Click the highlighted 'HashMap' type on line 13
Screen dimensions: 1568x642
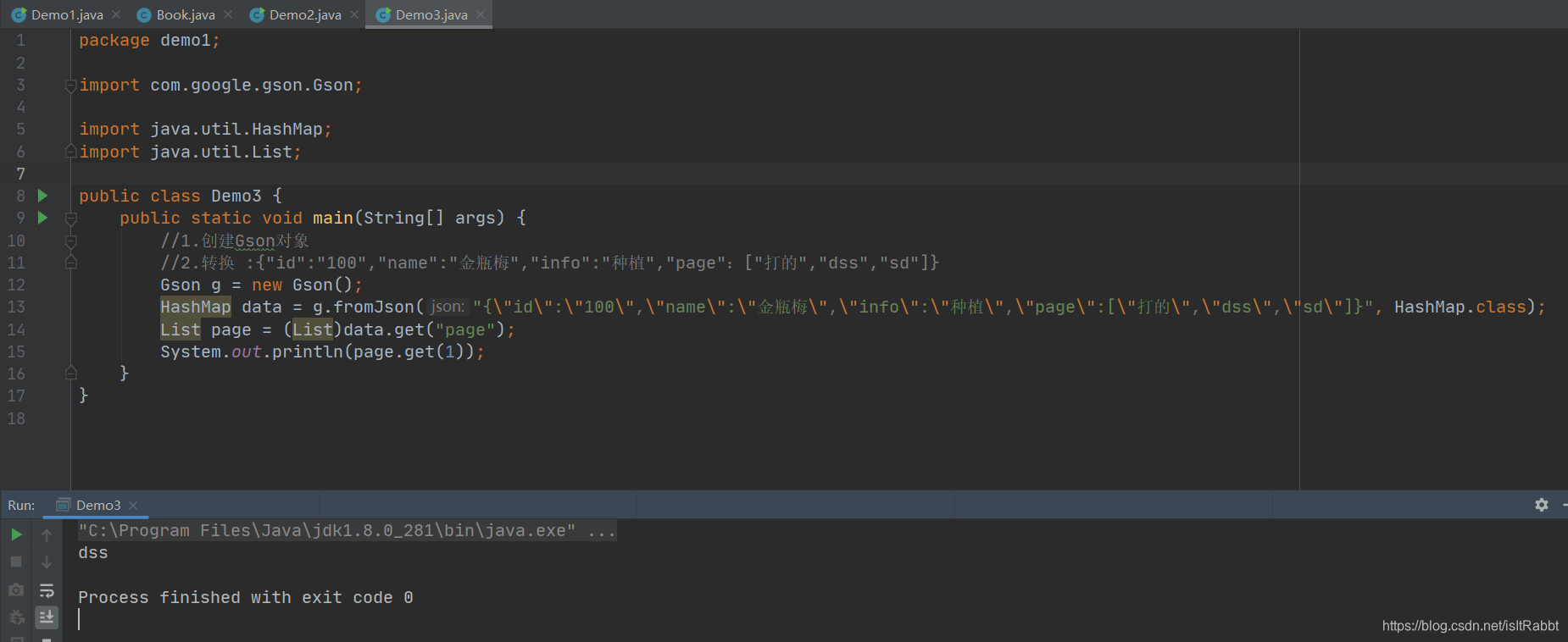[196, 307]
